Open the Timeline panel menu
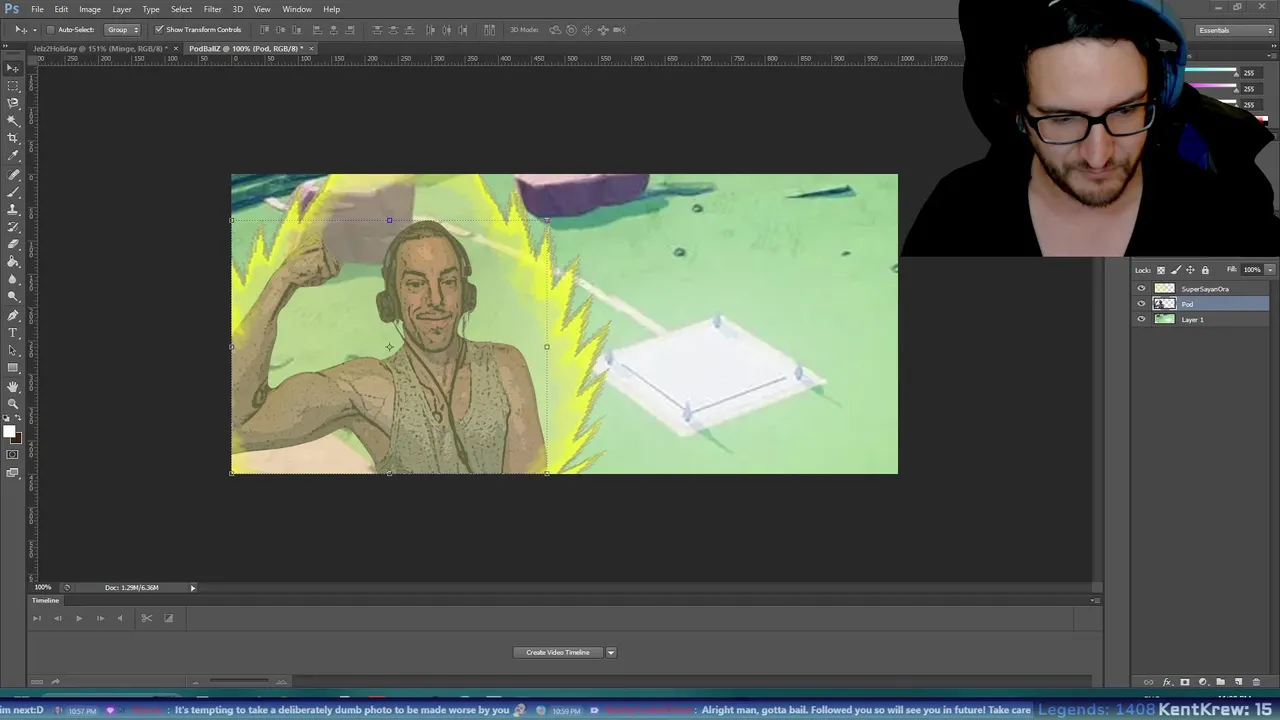This screenshot has width=1280, height=720. 1095,601
